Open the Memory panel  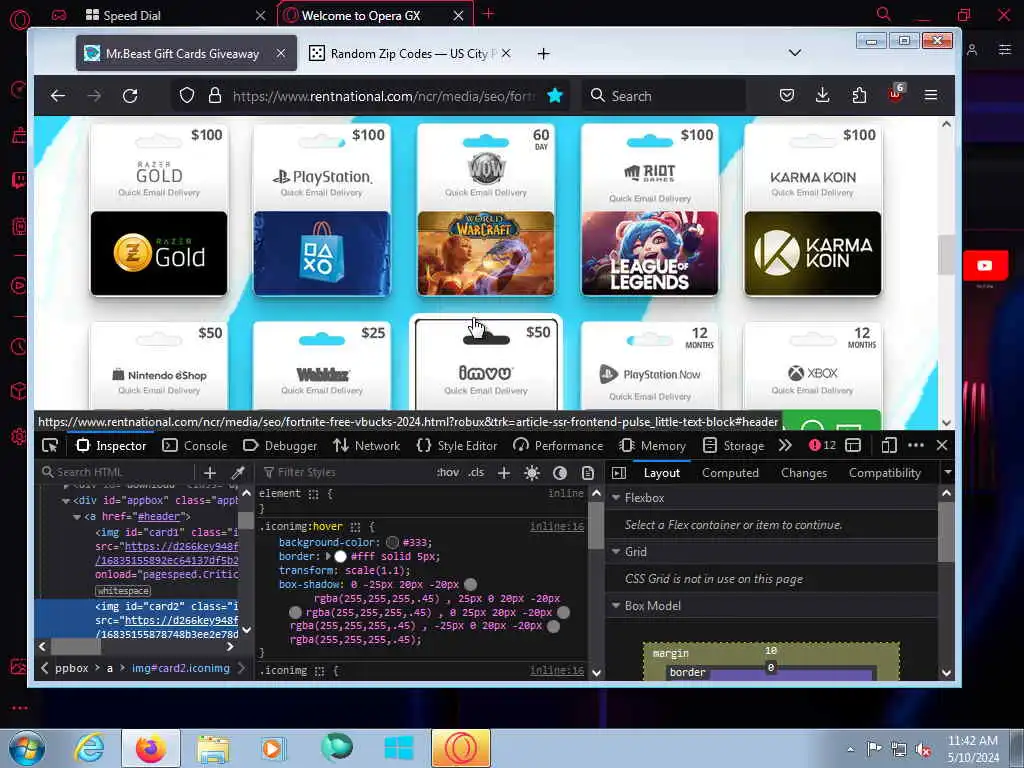tap(652, 445)
